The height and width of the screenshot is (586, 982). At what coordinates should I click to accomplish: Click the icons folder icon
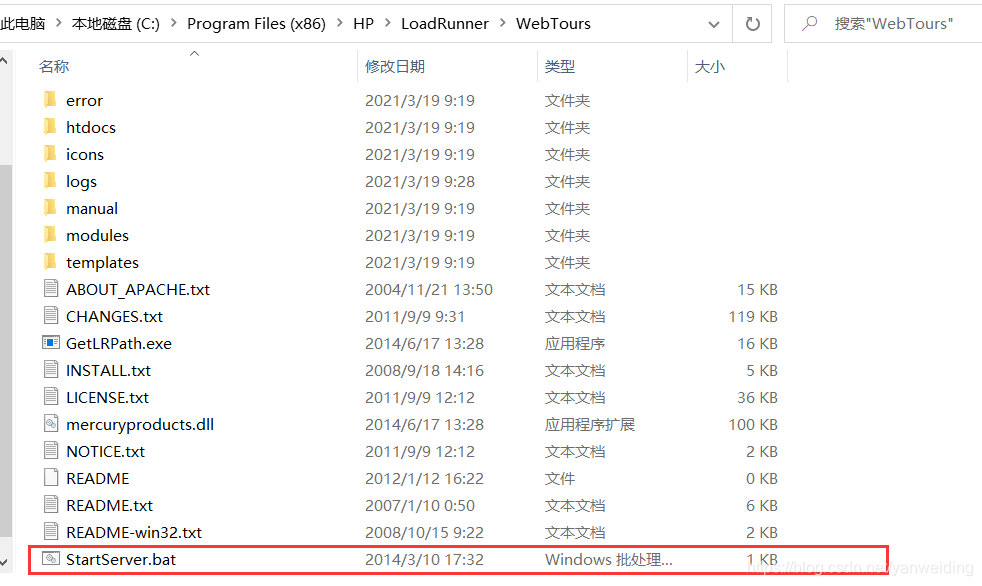[x=50, y=153]
